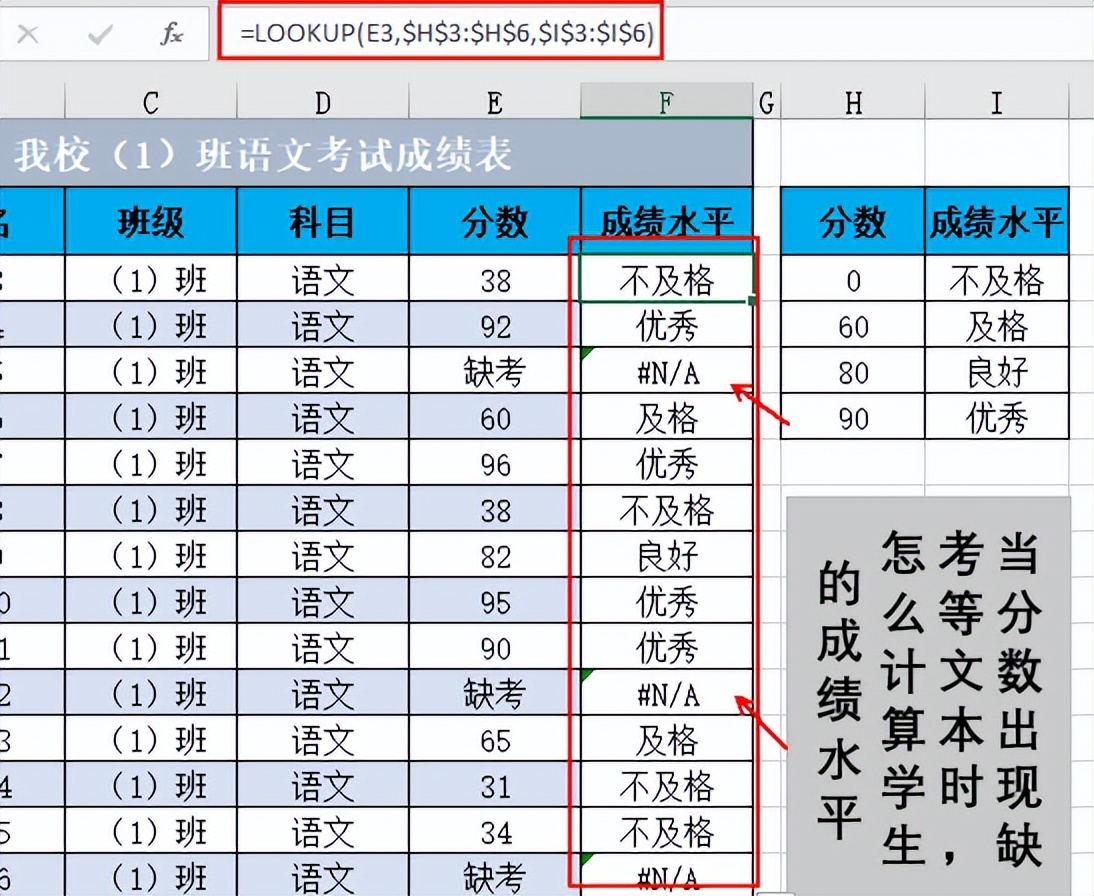Select the score cell 96
The width and height of the screenshot is (1094, 896).
(495, 464)
